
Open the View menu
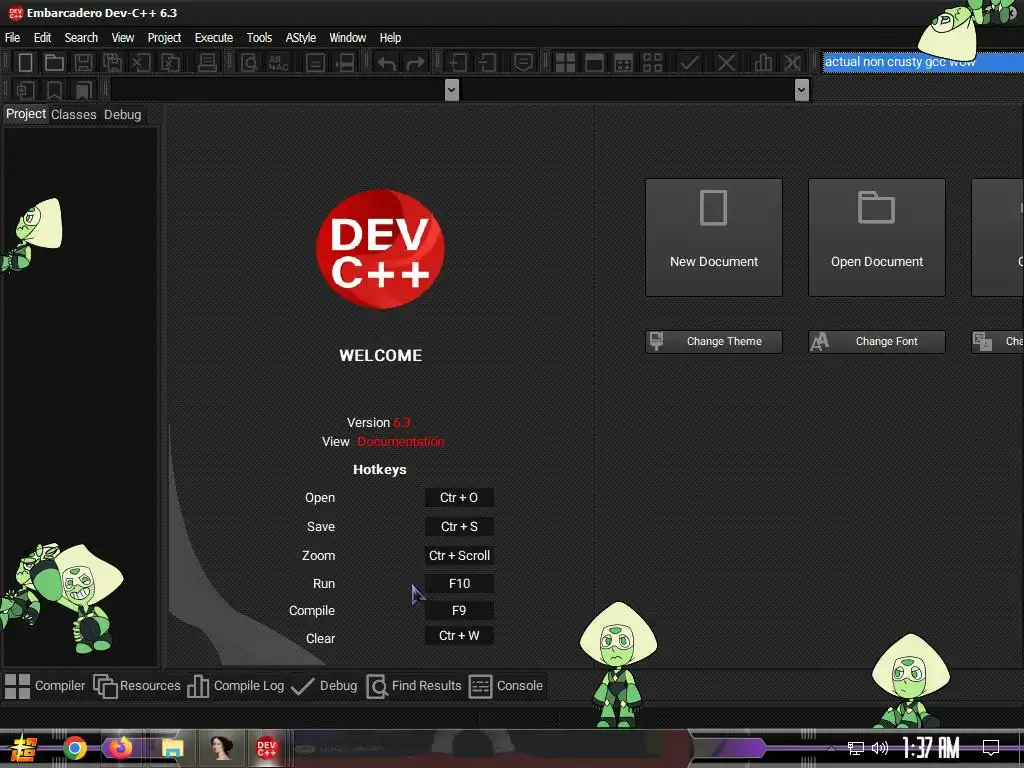coord(122,38)
